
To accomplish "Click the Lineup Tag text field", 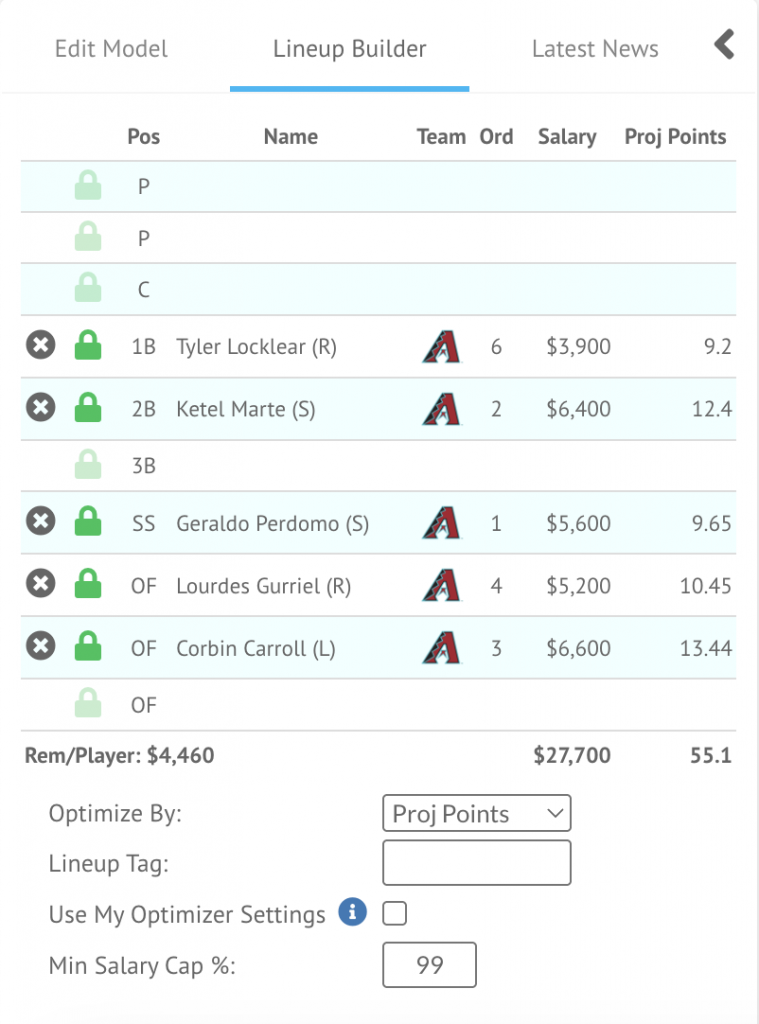I will pos(476,863).
